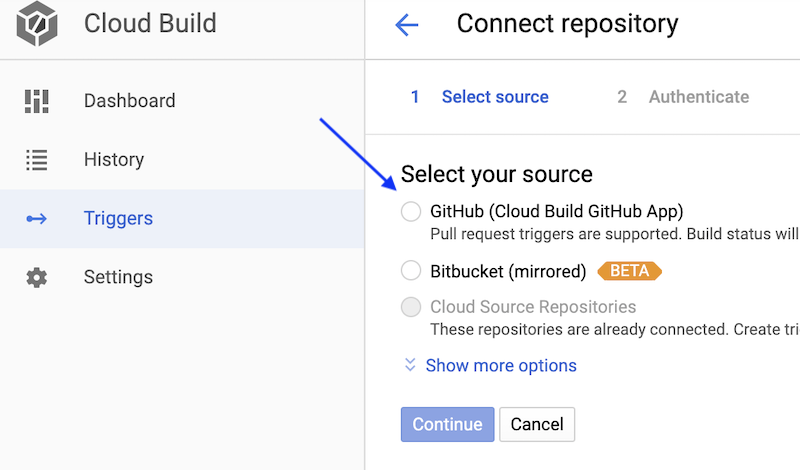Click the step 1 number indicator
The width and height of the screenshot is (800, 470).
point(415,97)
